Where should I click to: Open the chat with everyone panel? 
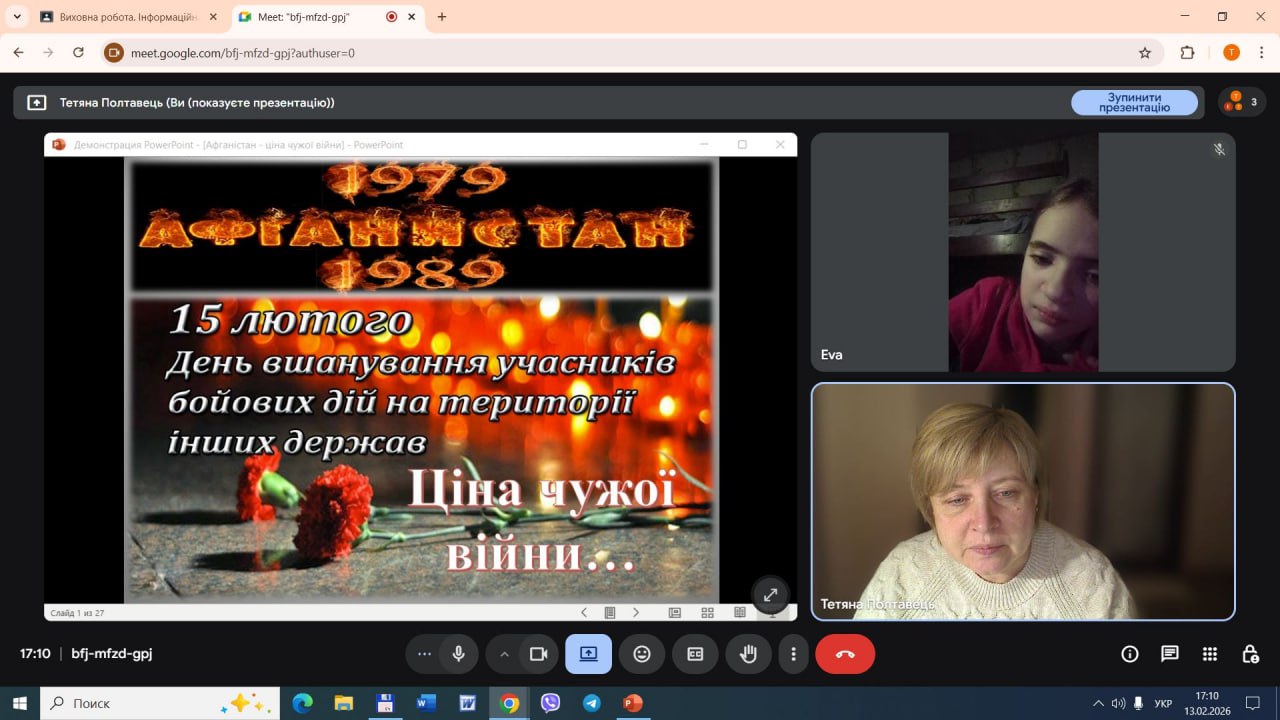[1170, 654]
